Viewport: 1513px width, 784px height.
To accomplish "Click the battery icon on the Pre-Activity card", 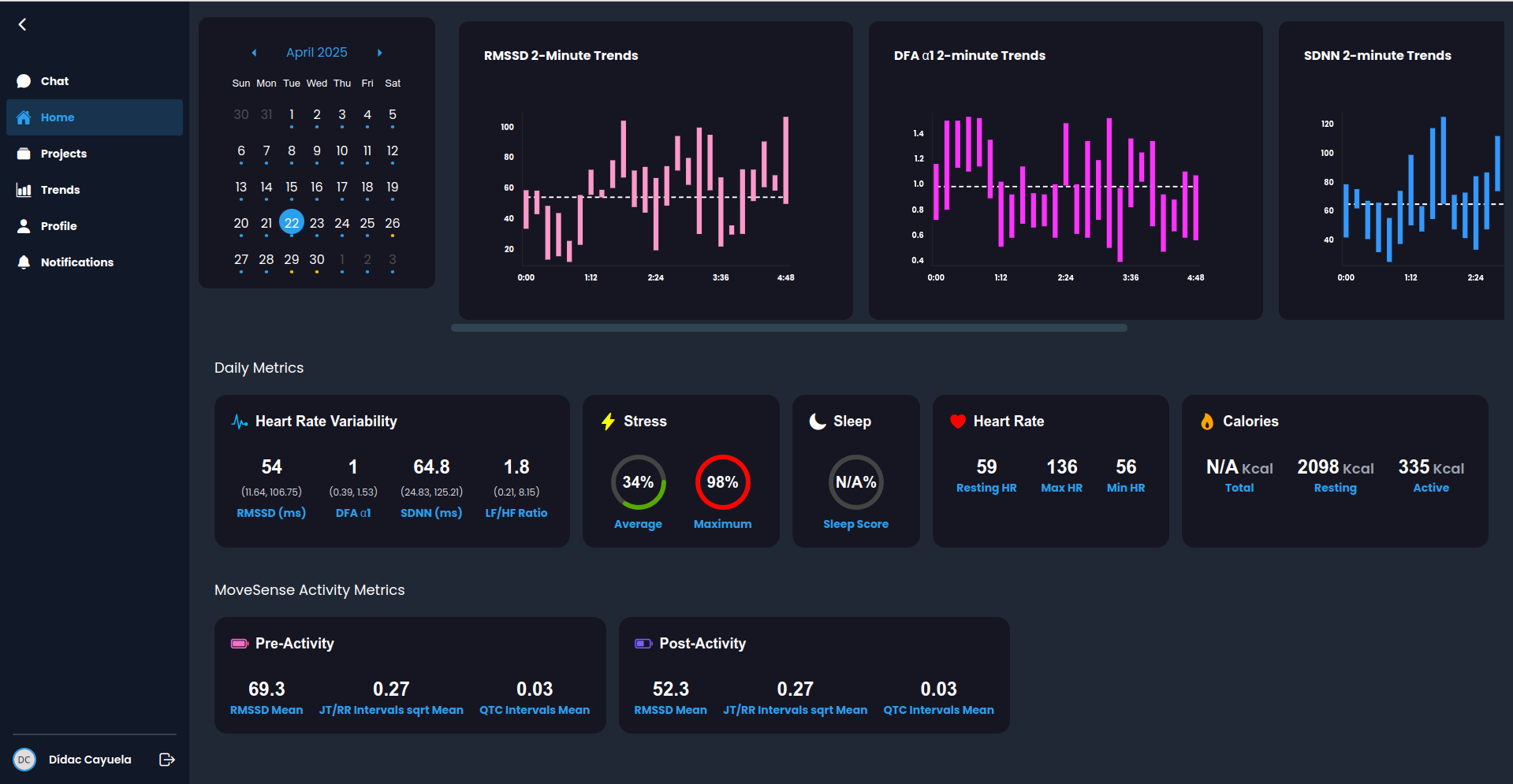I will pos(238,644).
